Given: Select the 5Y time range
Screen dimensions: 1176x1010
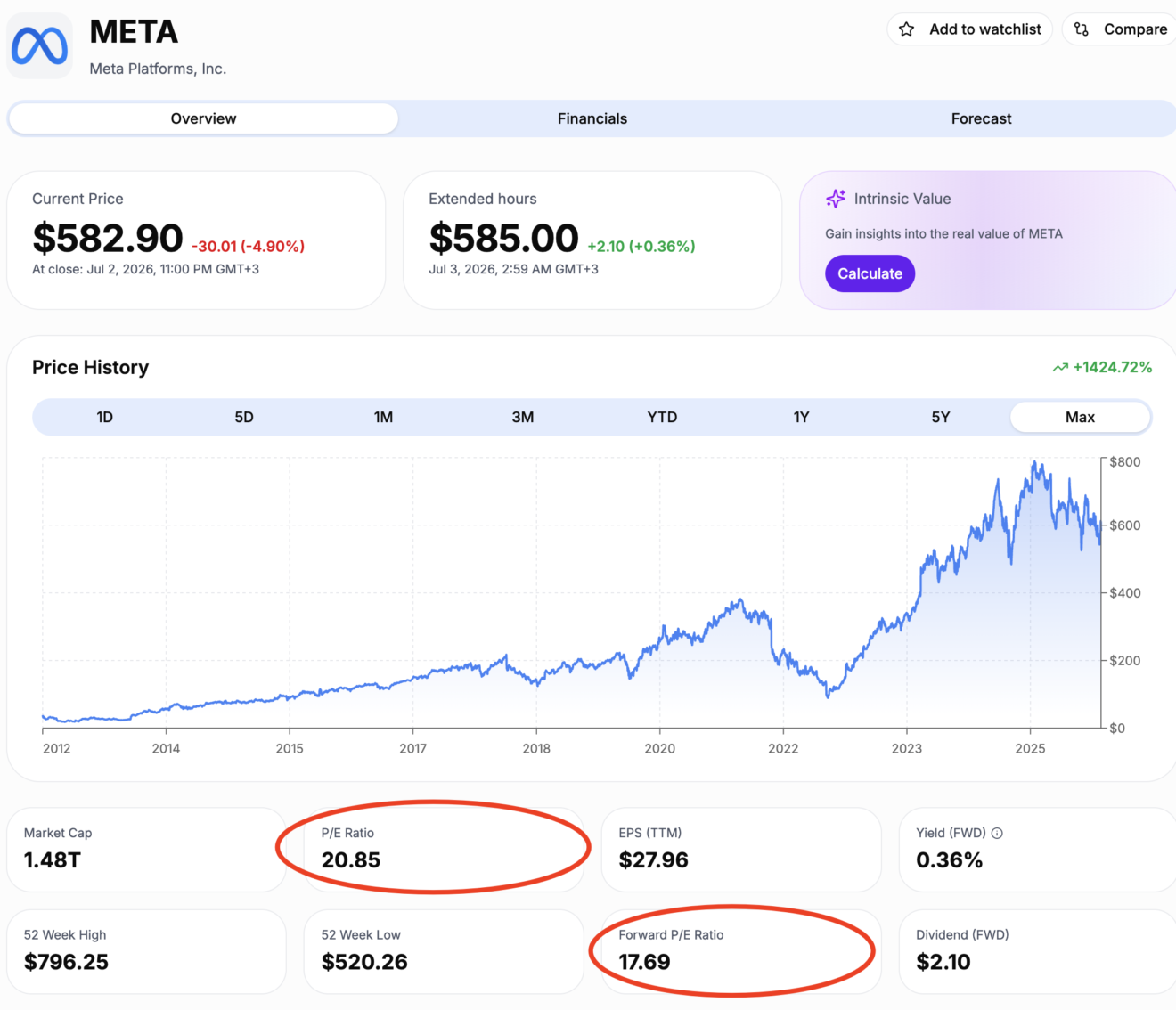Looking at the screenshot, I should [x=941, y=417].
